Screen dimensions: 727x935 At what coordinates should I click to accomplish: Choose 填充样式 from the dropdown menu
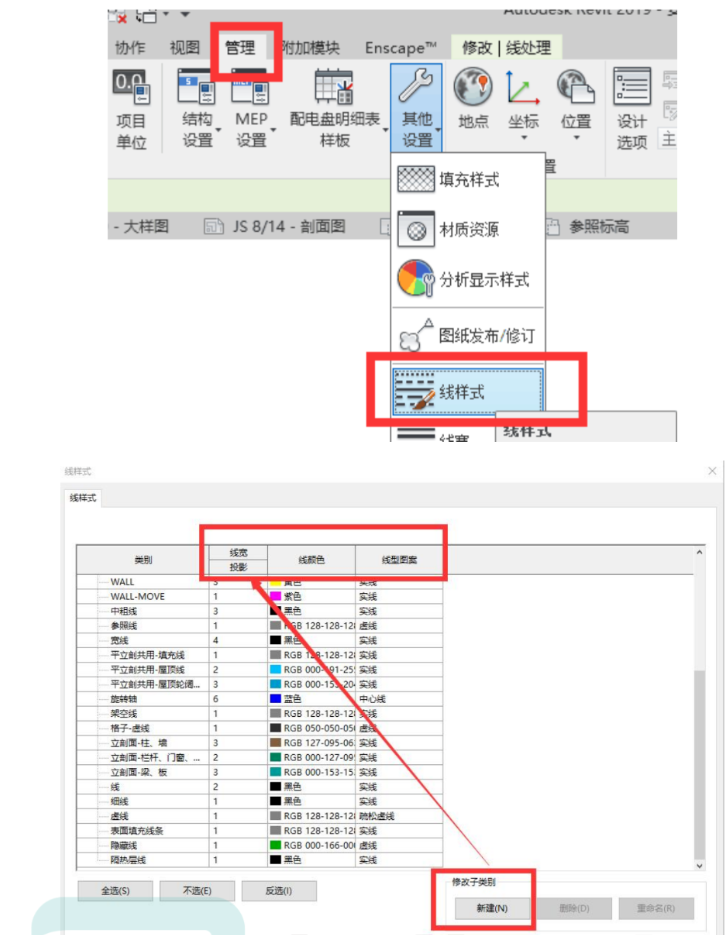(x=468, y=179)
